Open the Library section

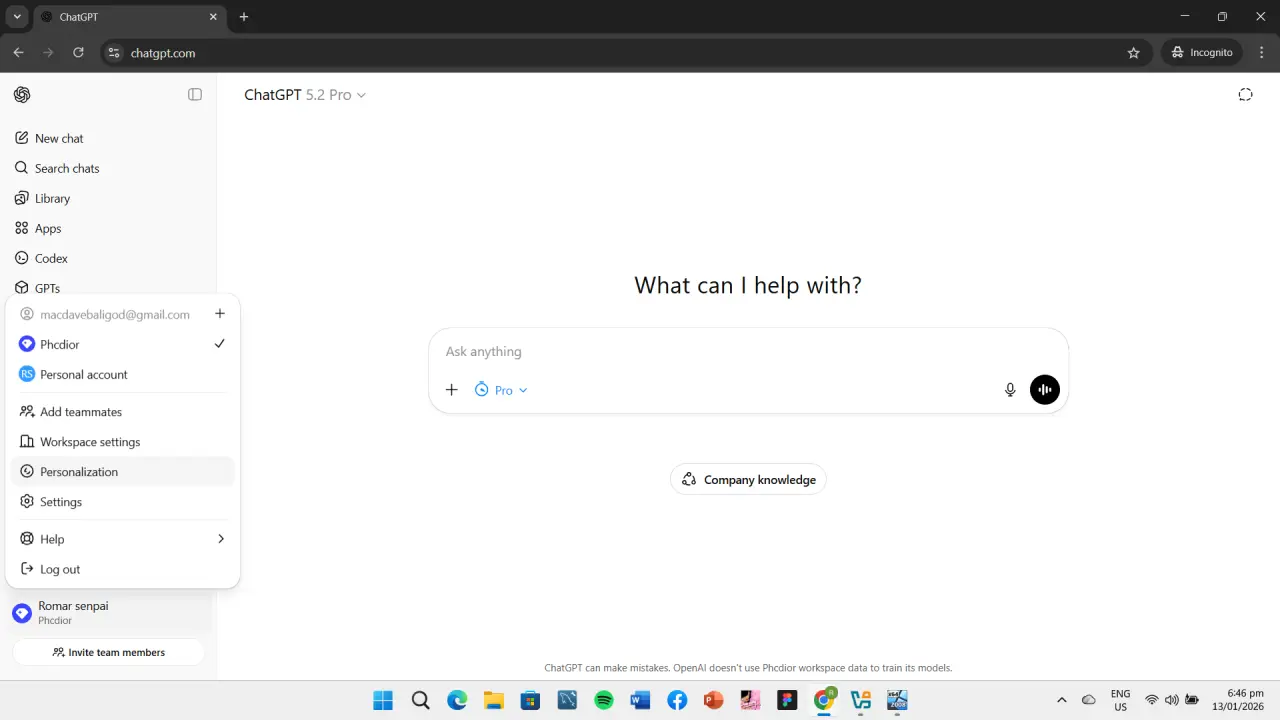point(108,198)
